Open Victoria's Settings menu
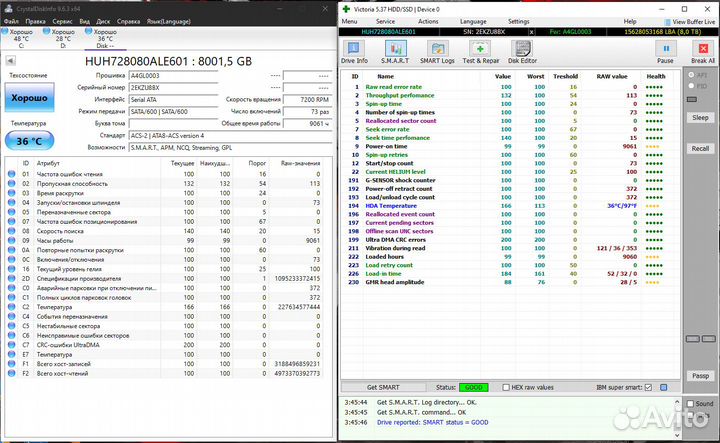This screenshot has width=720, height=443. (518, 22)
